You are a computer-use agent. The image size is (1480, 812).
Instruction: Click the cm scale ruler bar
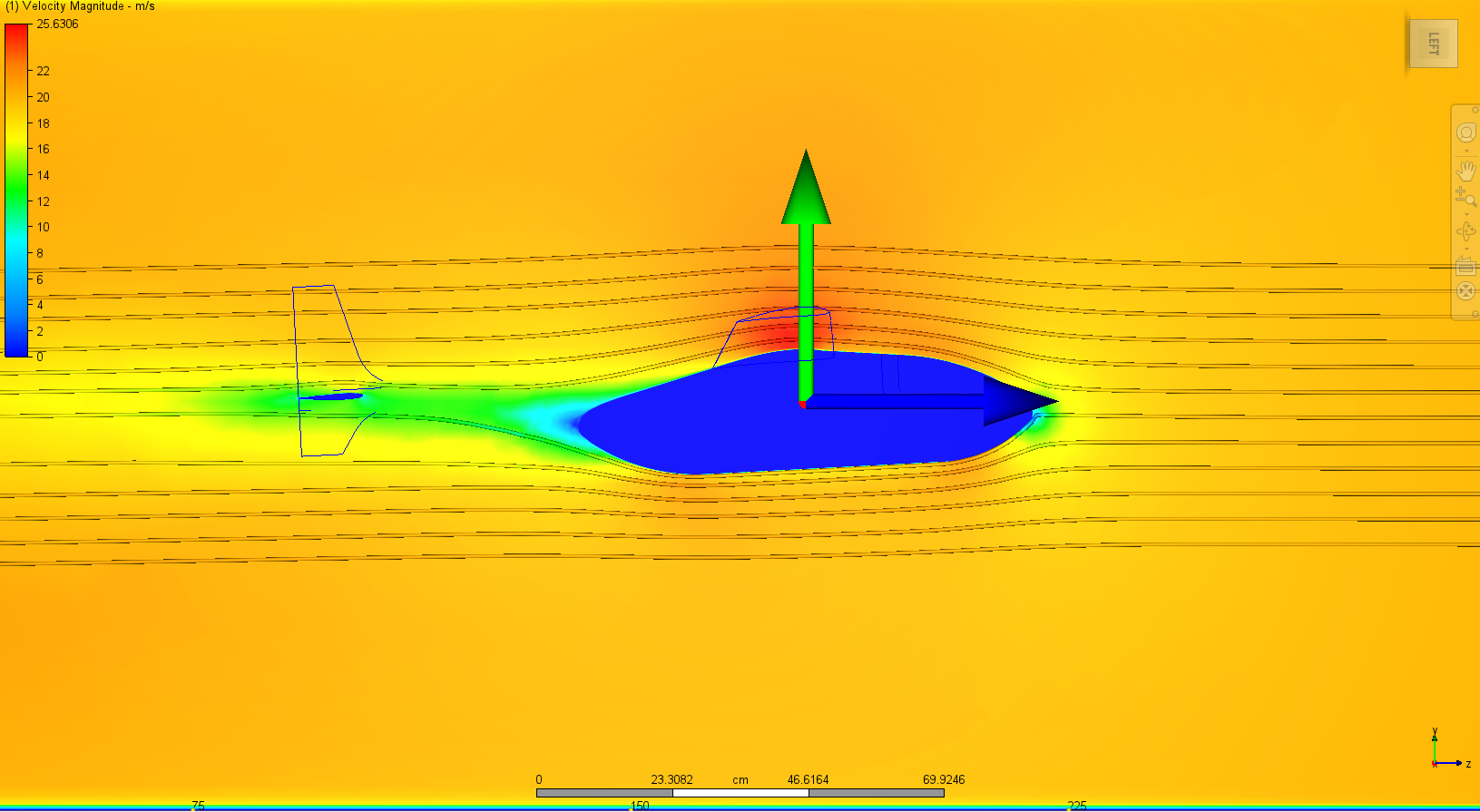coord(740,793)
